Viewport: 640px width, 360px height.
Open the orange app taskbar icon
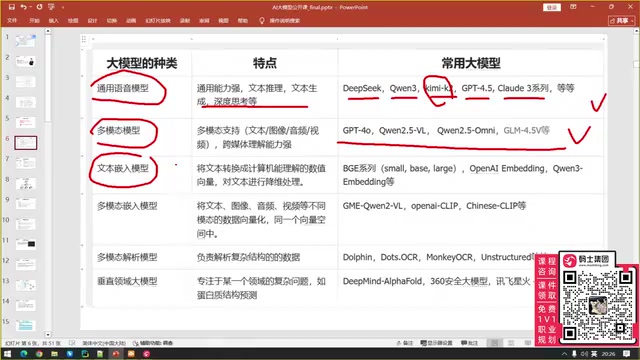tap(131, 354)
